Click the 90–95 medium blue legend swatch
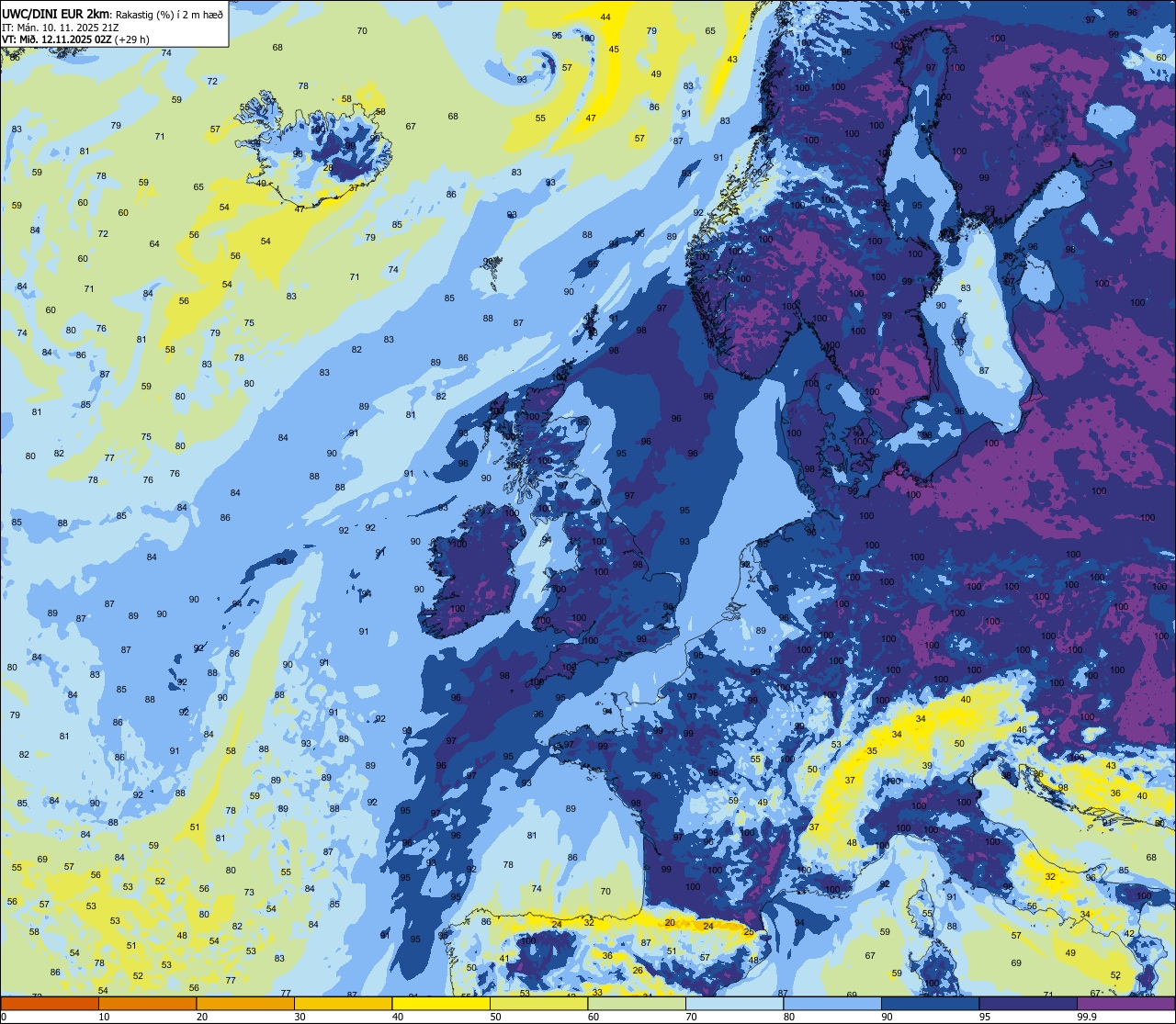Screen dimensions: 1176x1024 [930, 1003]
